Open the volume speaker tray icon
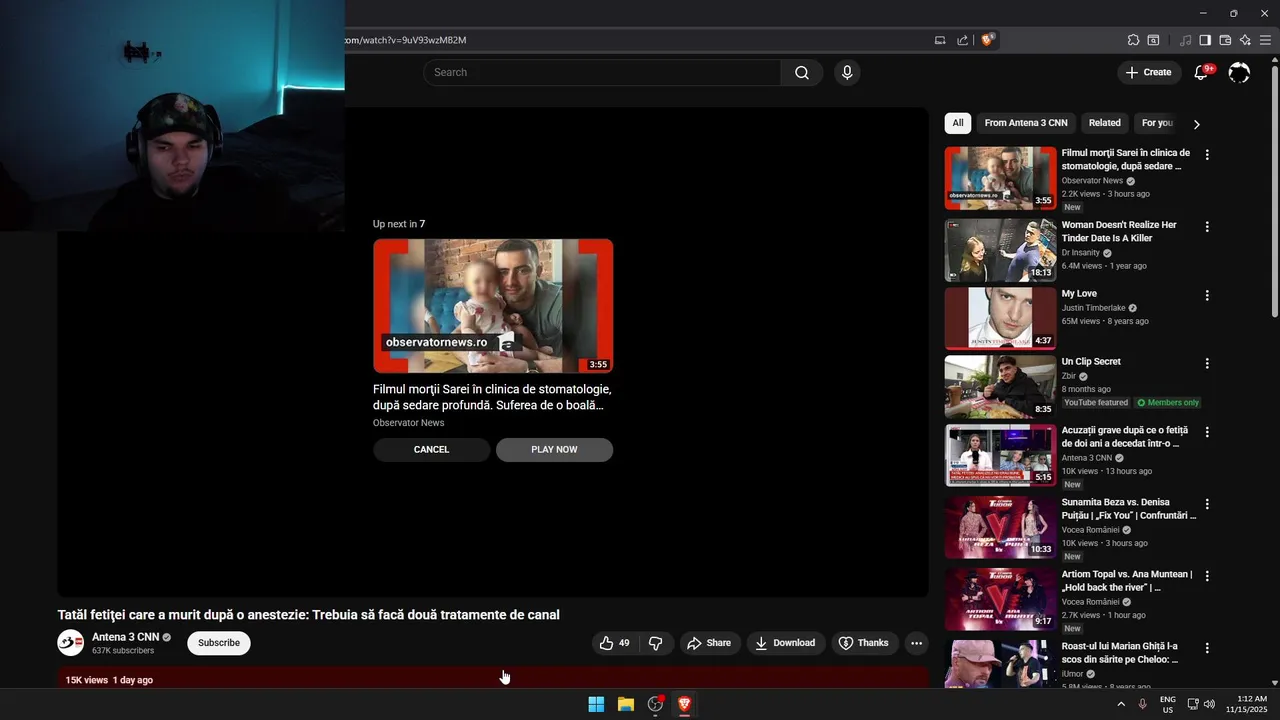This screenshot has width=1280, height=720. [x=1209, y=704]
